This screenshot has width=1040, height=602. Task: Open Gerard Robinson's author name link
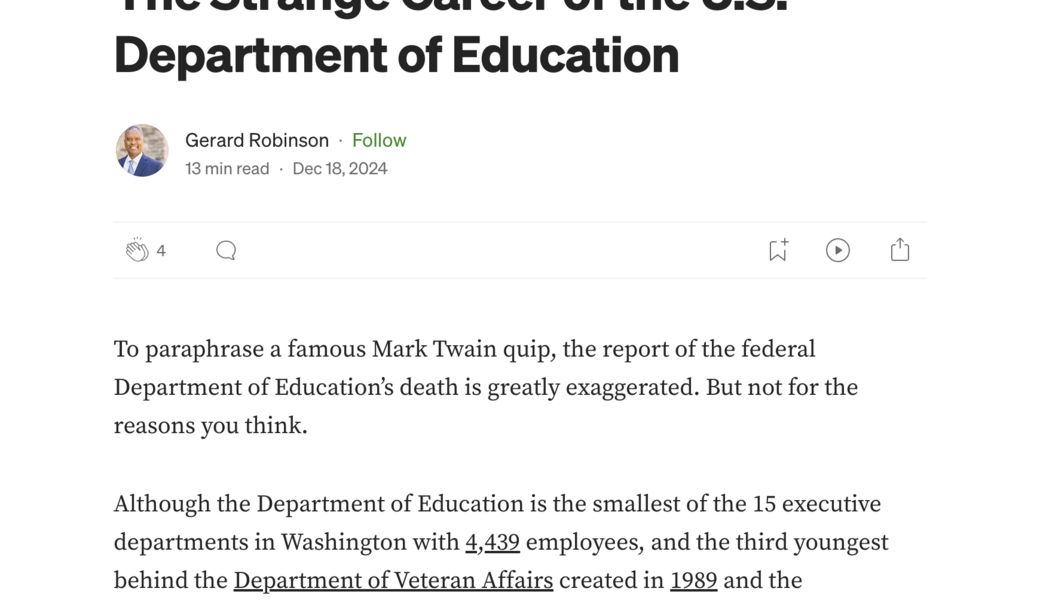[x=257, y=140]
